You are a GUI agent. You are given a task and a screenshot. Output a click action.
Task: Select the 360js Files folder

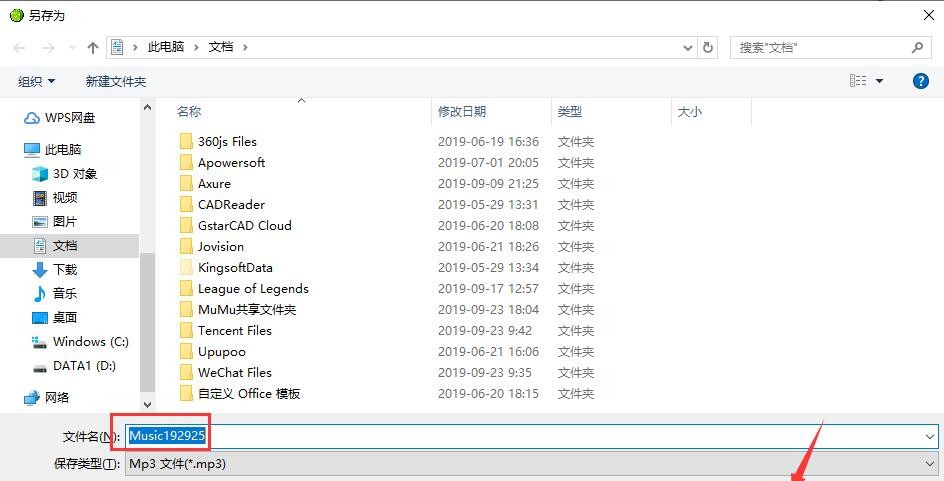[227, 141]
